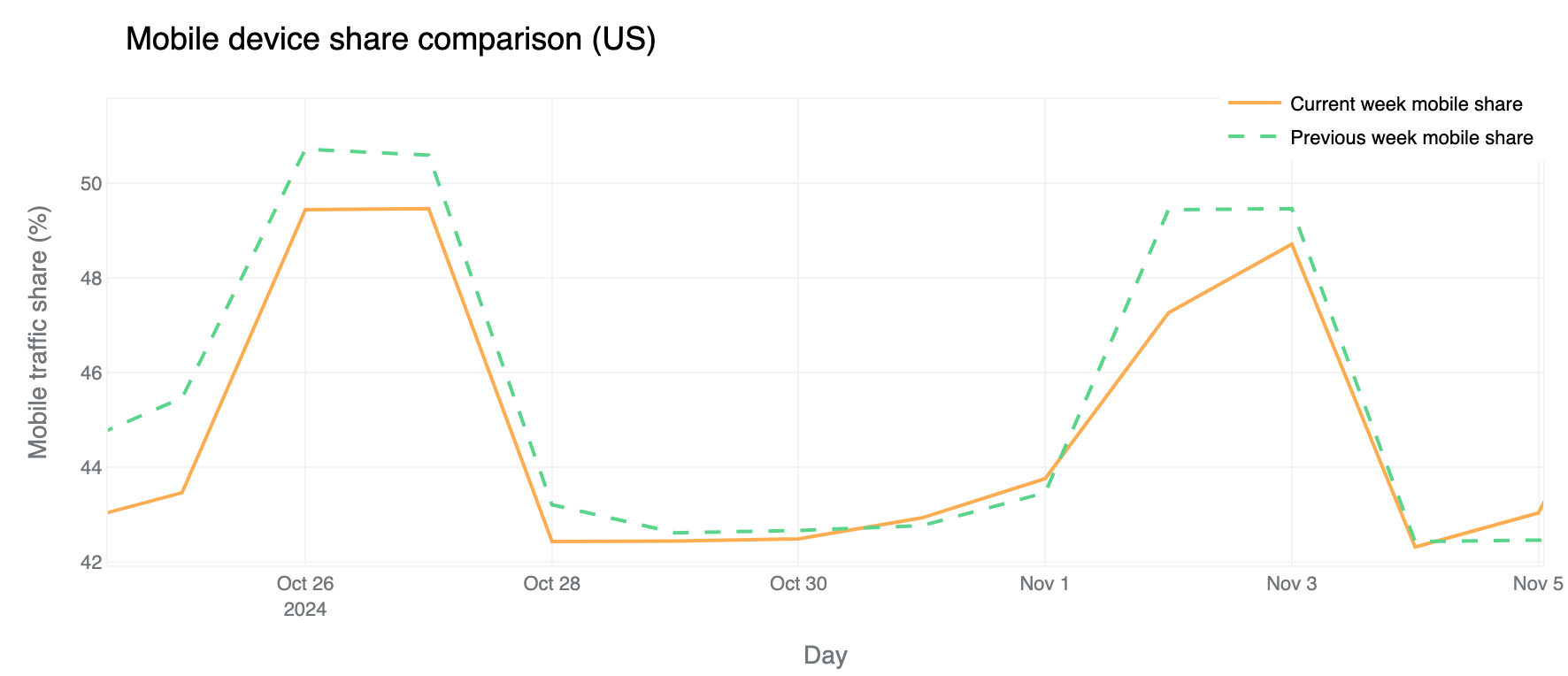The height and width of the screenshot is (676, 1568).
Task: Click the orange line point at Oct 26
Action: [305, 210]
